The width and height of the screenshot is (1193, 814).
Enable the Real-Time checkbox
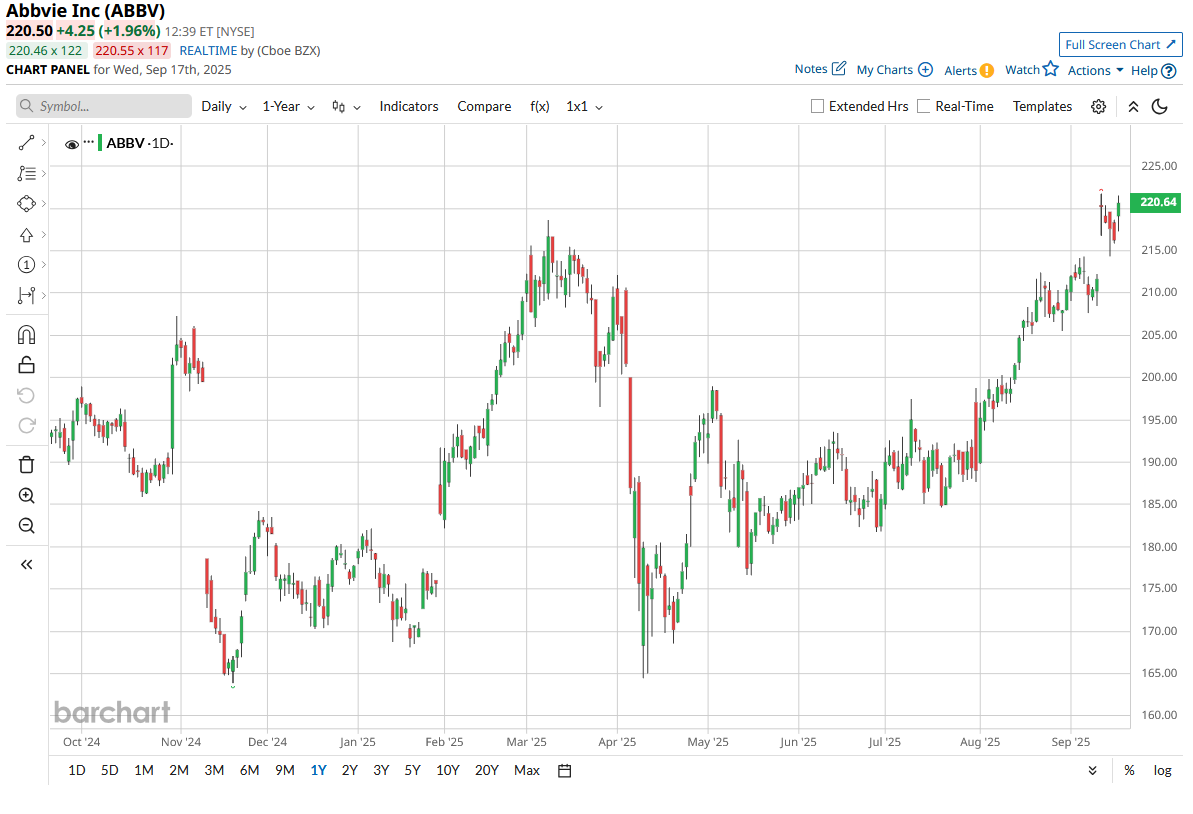tap(924, 107)
